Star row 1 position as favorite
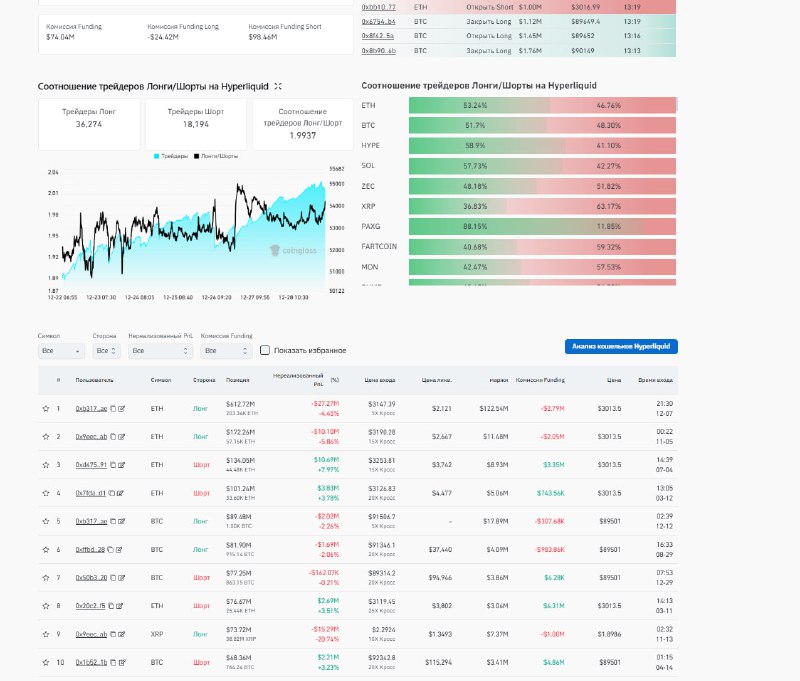The image size is (800, 681). pyautogui.click(x=45, y=409)
